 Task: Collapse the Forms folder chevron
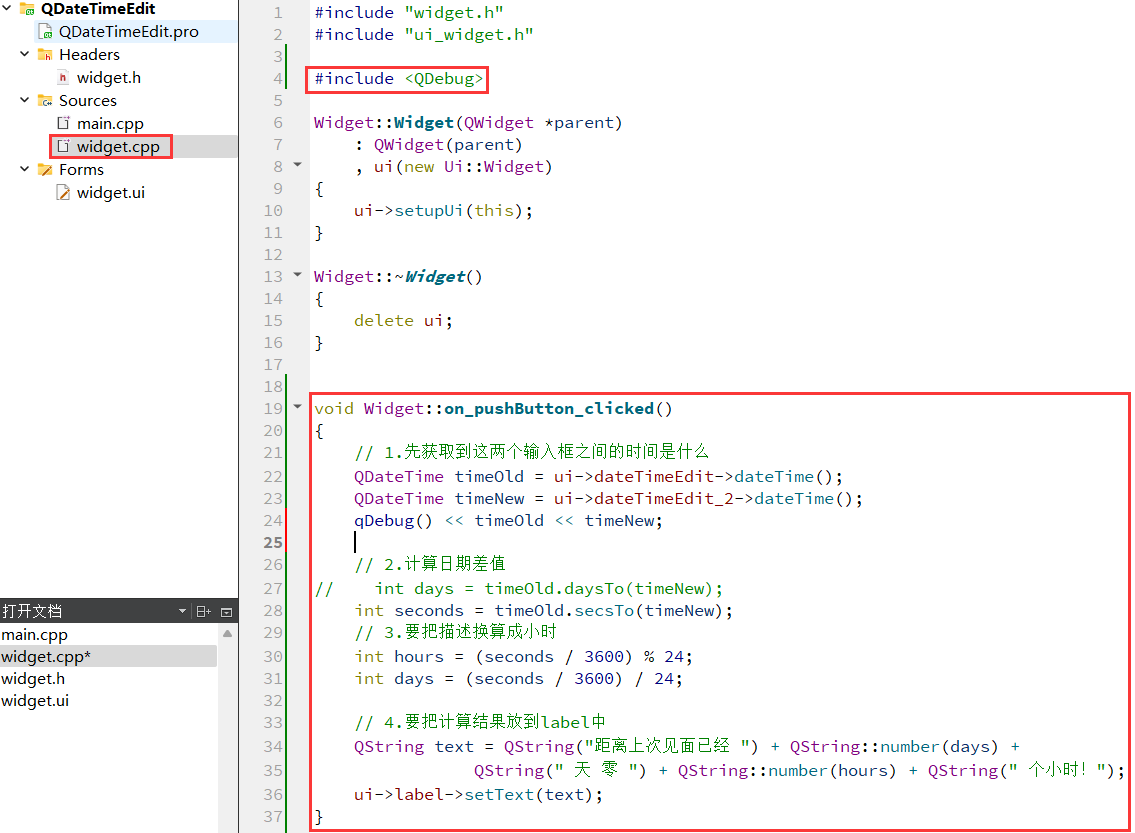click(x=25, y=169)
